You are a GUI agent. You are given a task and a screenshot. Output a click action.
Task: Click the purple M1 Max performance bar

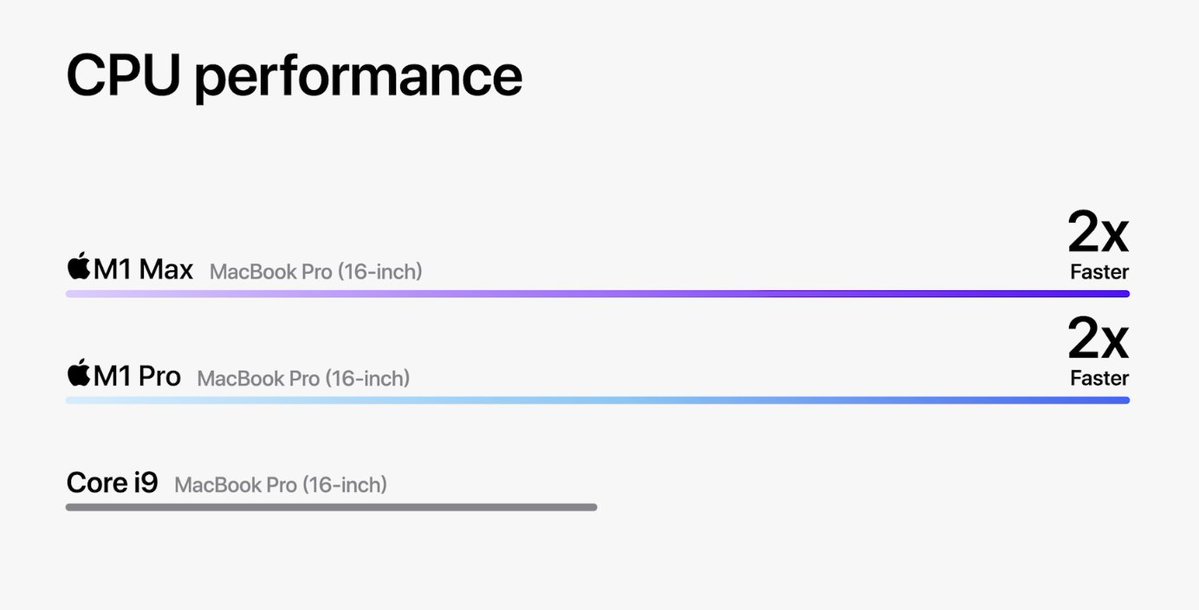(598, 294)
